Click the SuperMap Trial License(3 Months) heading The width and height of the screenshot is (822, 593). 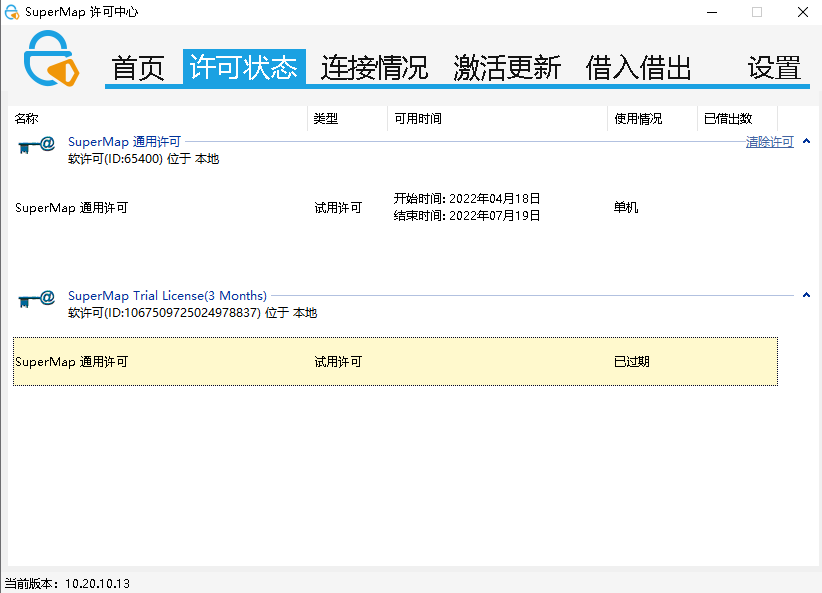point(167,296)
